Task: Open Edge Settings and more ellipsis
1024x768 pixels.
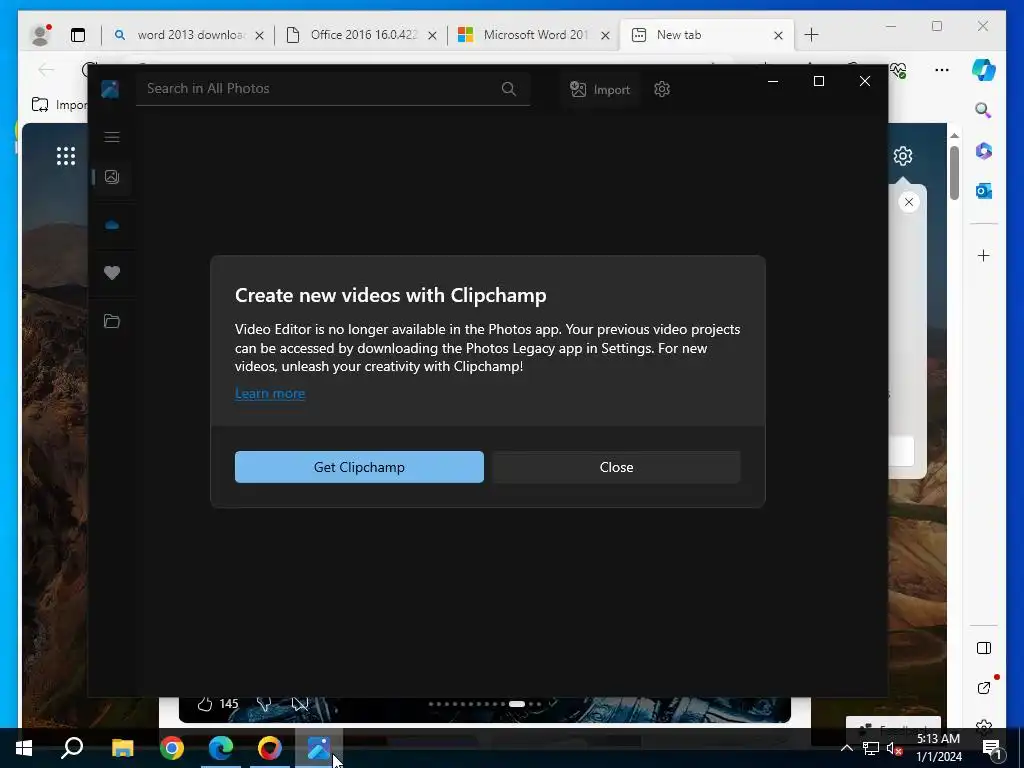Action: (x=942, y=70)
